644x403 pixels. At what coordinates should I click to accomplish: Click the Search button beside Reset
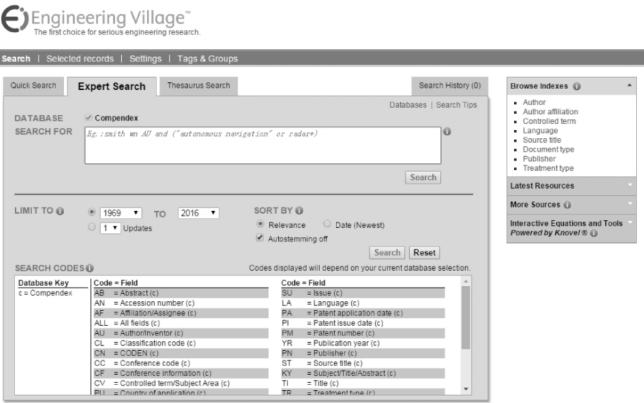pos(387,253)
